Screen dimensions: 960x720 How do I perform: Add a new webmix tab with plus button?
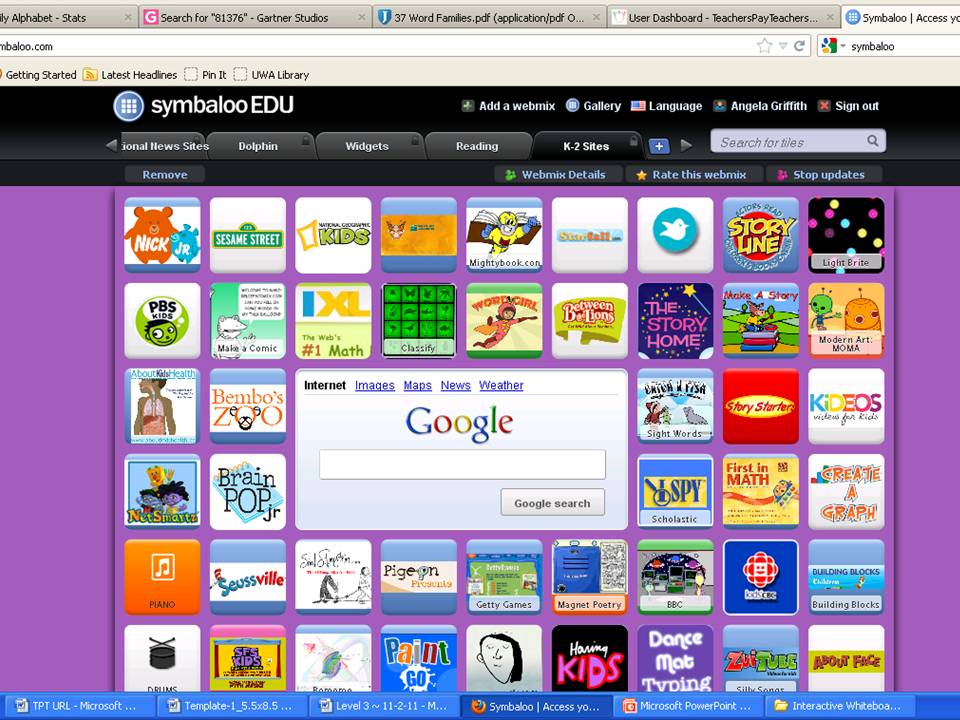click(x=659, y=146)
